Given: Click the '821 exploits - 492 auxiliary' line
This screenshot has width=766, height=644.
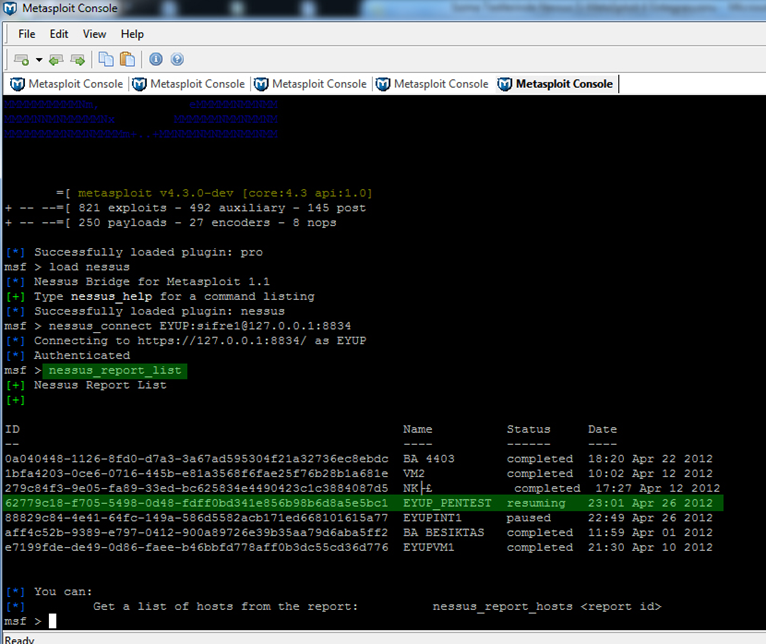Looking at the screenshot, I should click(x=186, y=208).
